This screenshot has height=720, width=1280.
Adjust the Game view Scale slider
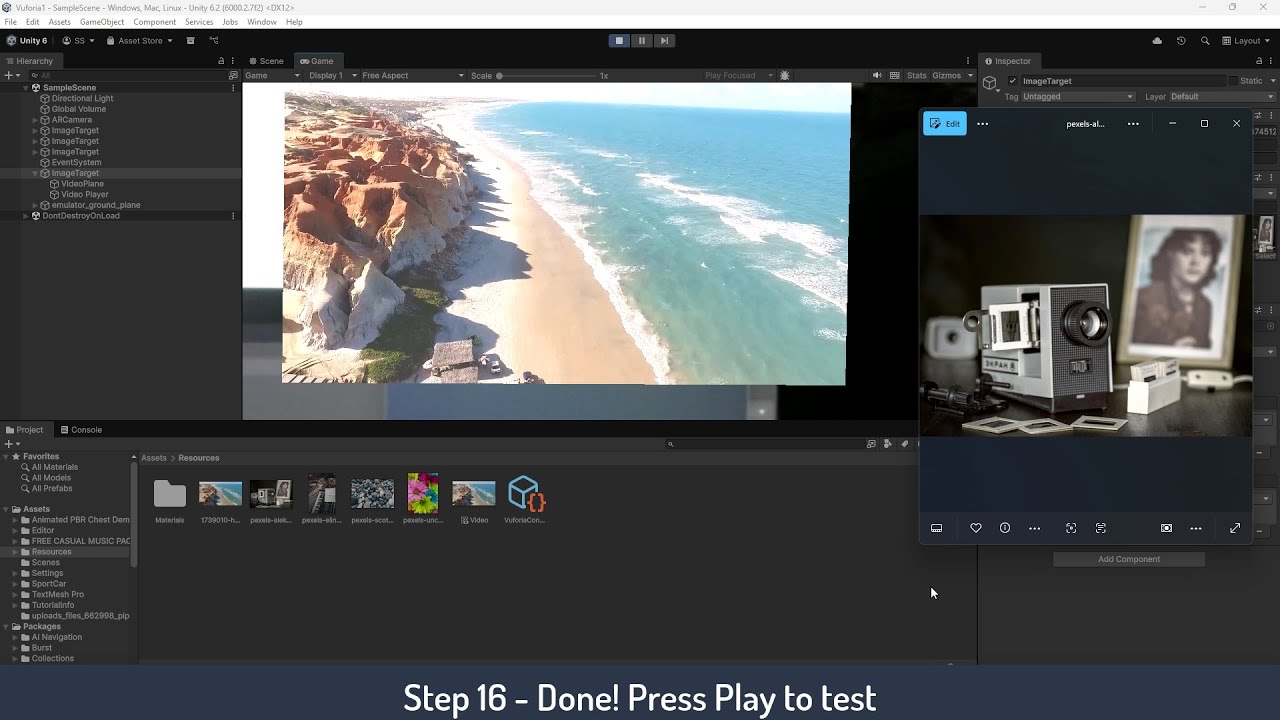click(x=547, y=75)
